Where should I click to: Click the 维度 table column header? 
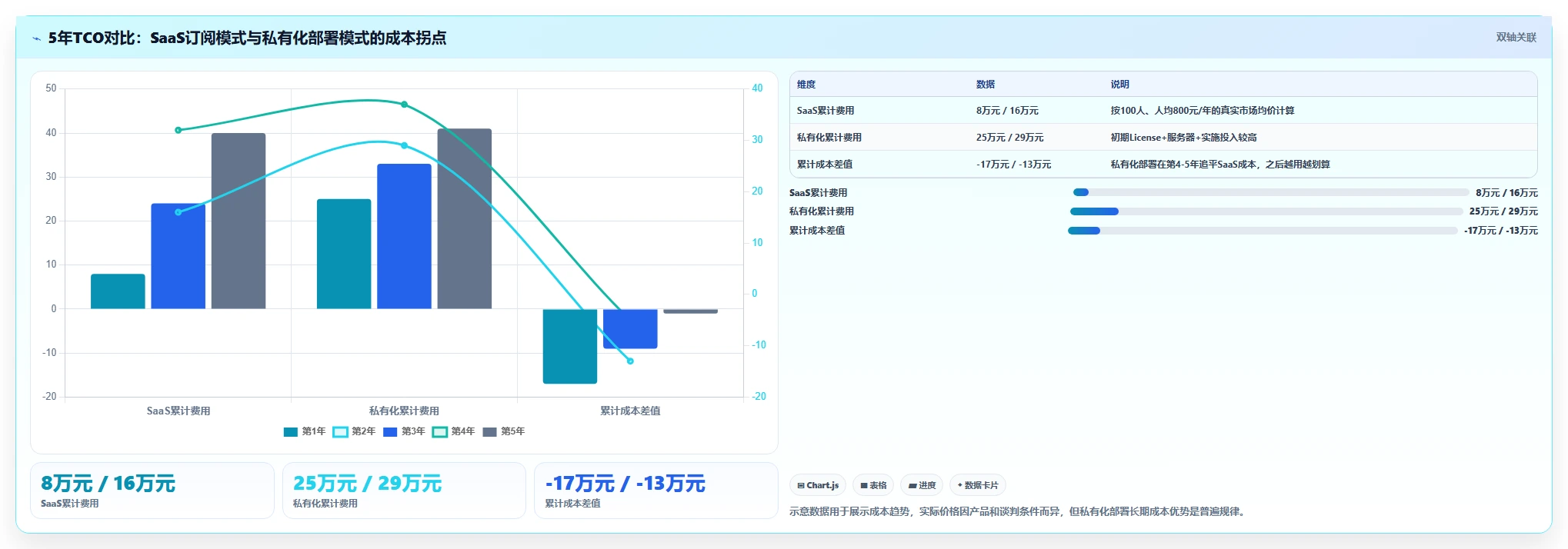806,85
